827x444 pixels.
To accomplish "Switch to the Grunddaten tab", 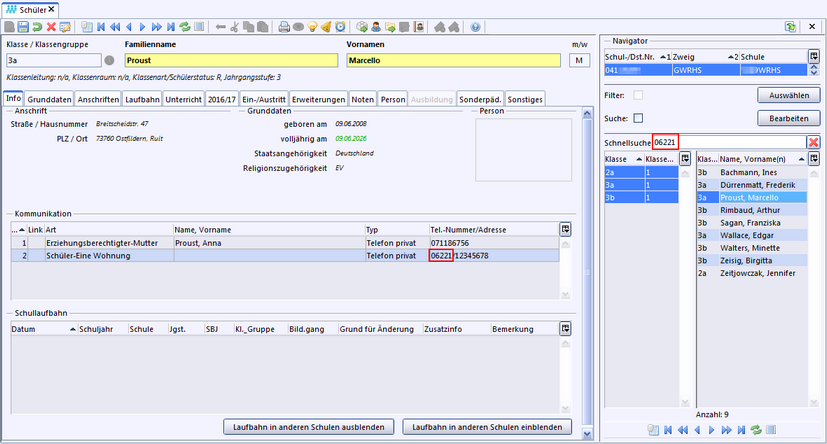I will click(49, 99).
